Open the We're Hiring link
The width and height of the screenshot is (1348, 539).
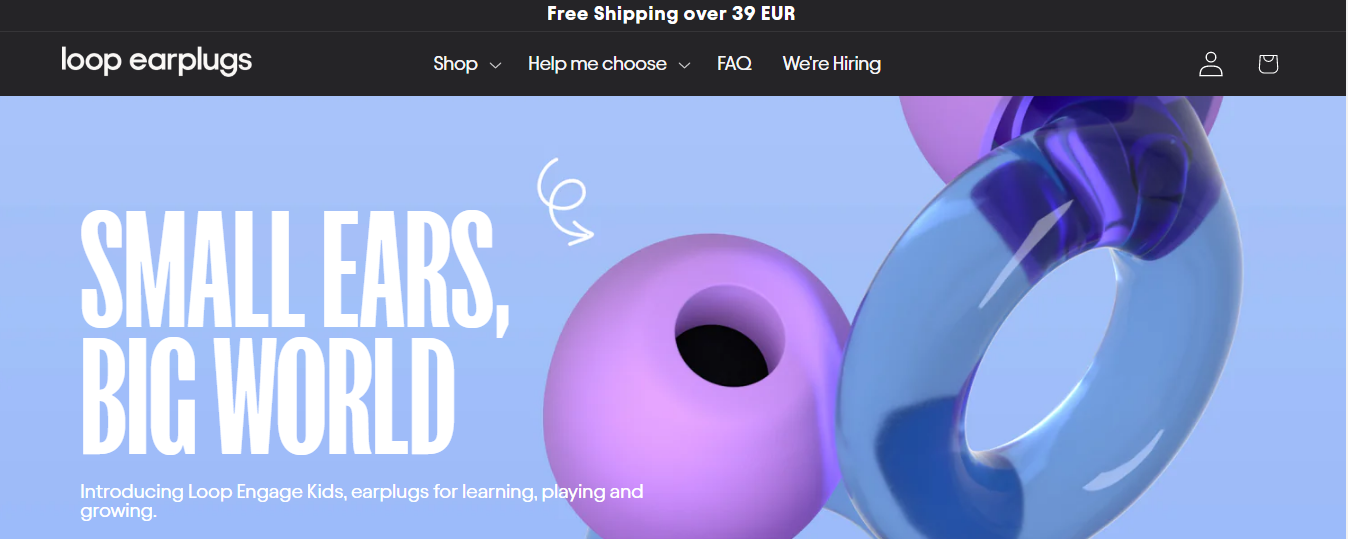(831, 63)
